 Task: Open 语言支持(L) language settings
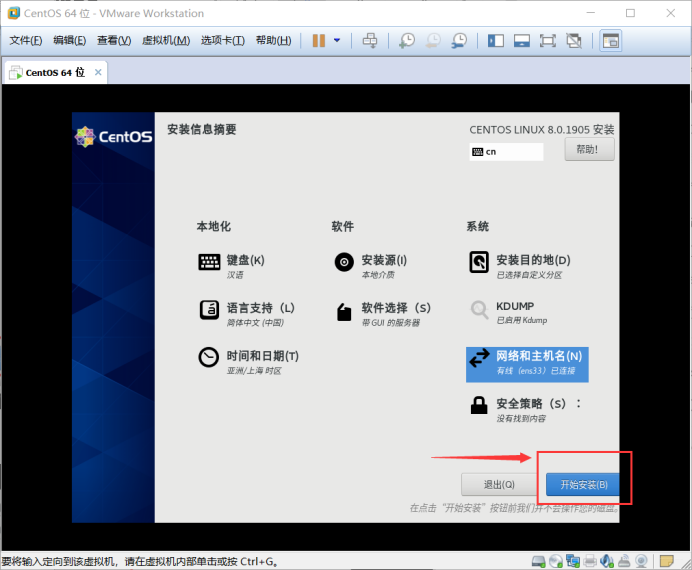point(247,314)
